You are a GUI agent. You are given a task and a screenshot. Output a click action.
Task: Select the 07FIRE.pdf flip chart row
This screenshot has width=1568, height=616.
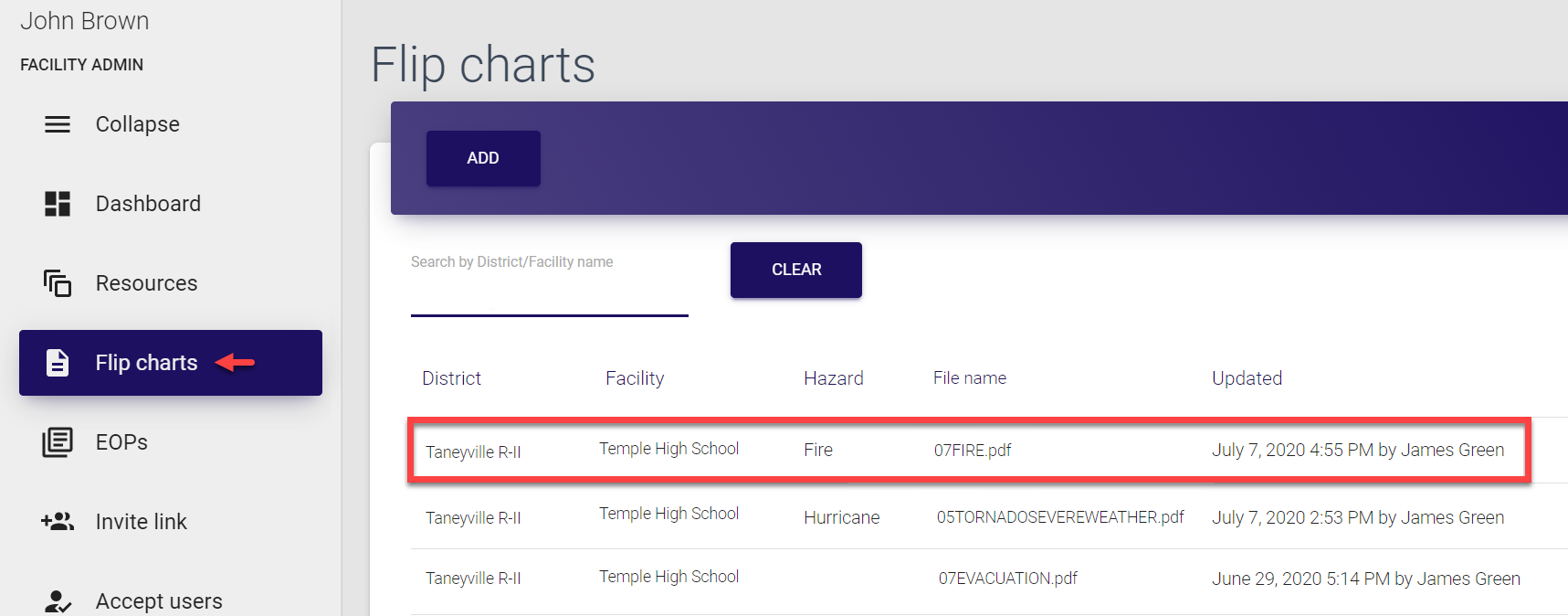pyautogui.click(x=972, y=451)
